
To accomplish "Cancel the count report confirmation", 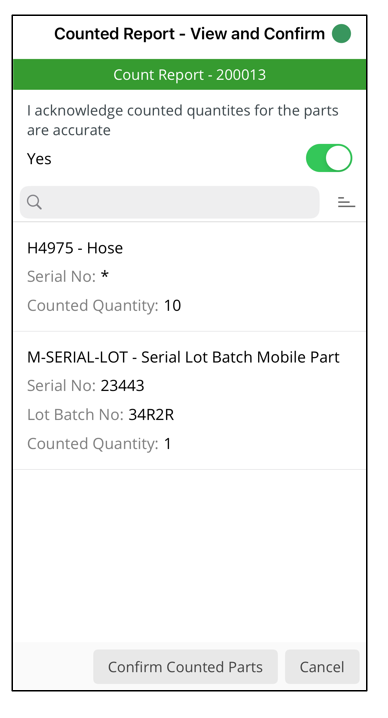I will coord(322,667).
